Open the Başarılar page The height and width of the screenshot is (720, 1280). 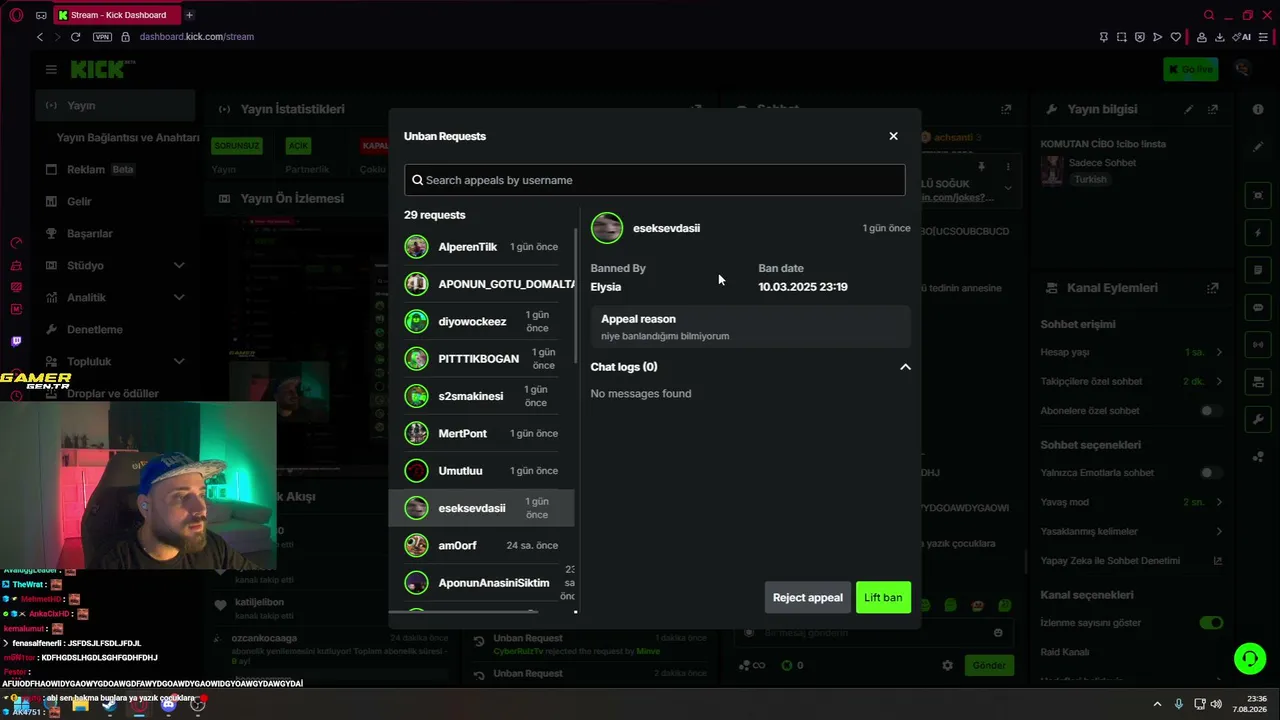(115, 233)
